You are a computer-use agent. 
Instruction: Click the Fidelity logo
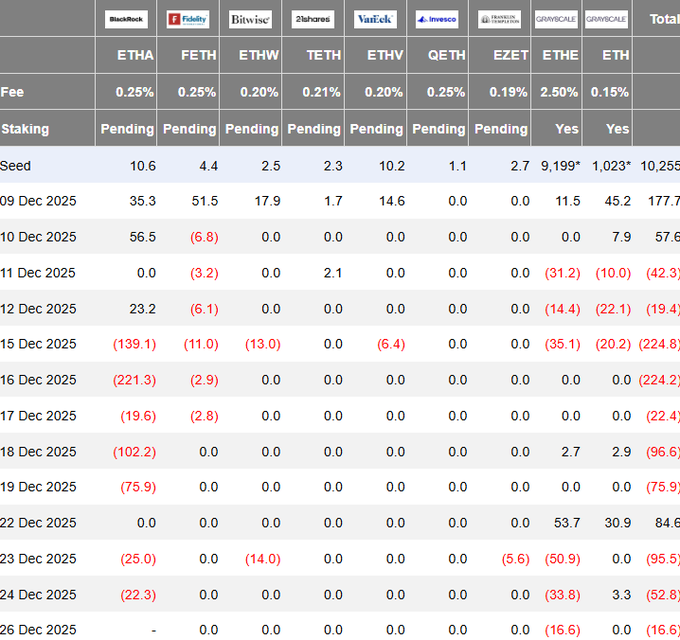point(188,19)
